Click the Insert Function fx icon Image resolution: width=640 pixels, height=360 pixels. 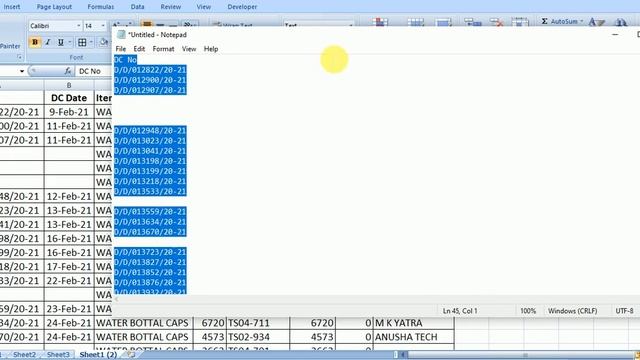pos(68,71)
